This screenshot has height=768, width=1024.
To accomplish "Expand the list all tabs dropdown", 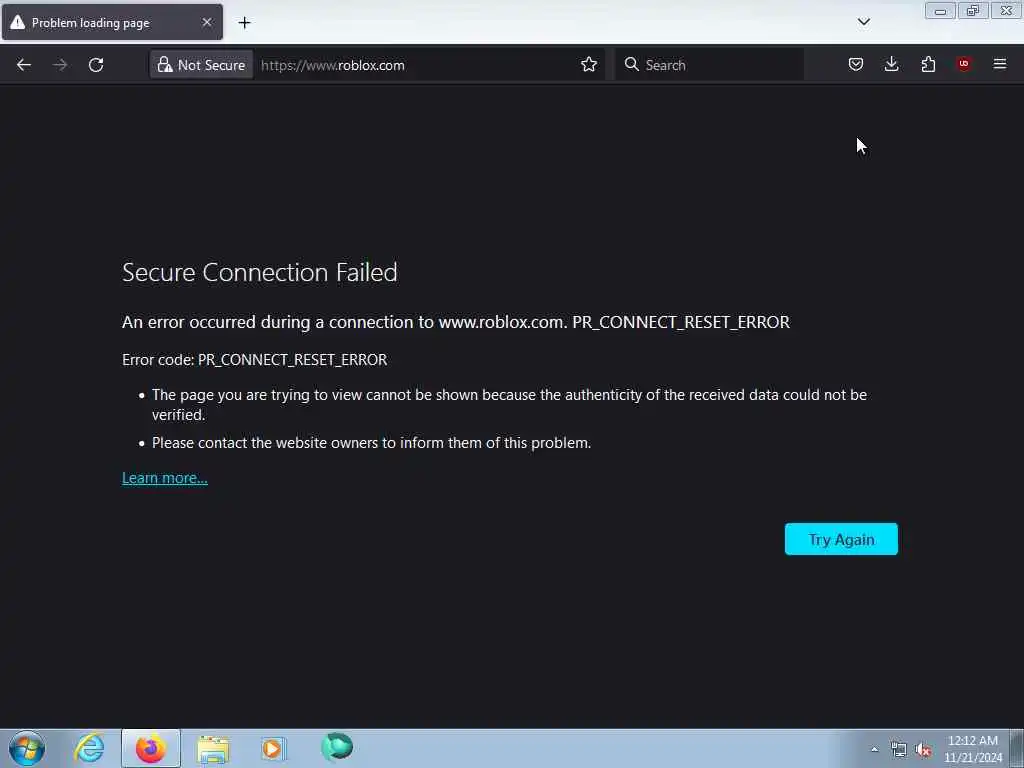I will 863,22.
